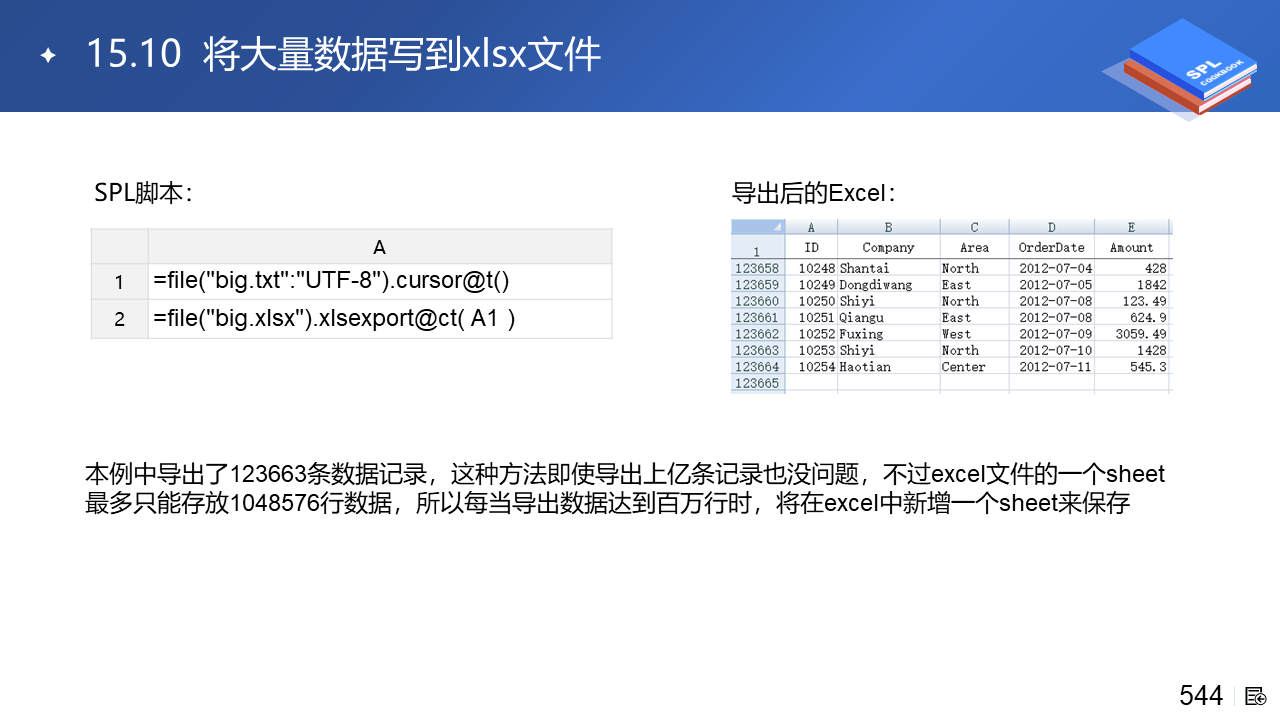Viewport: 1280px width, 720px height.
Task: Click ID cell 10248
Action: click(811, 268)
